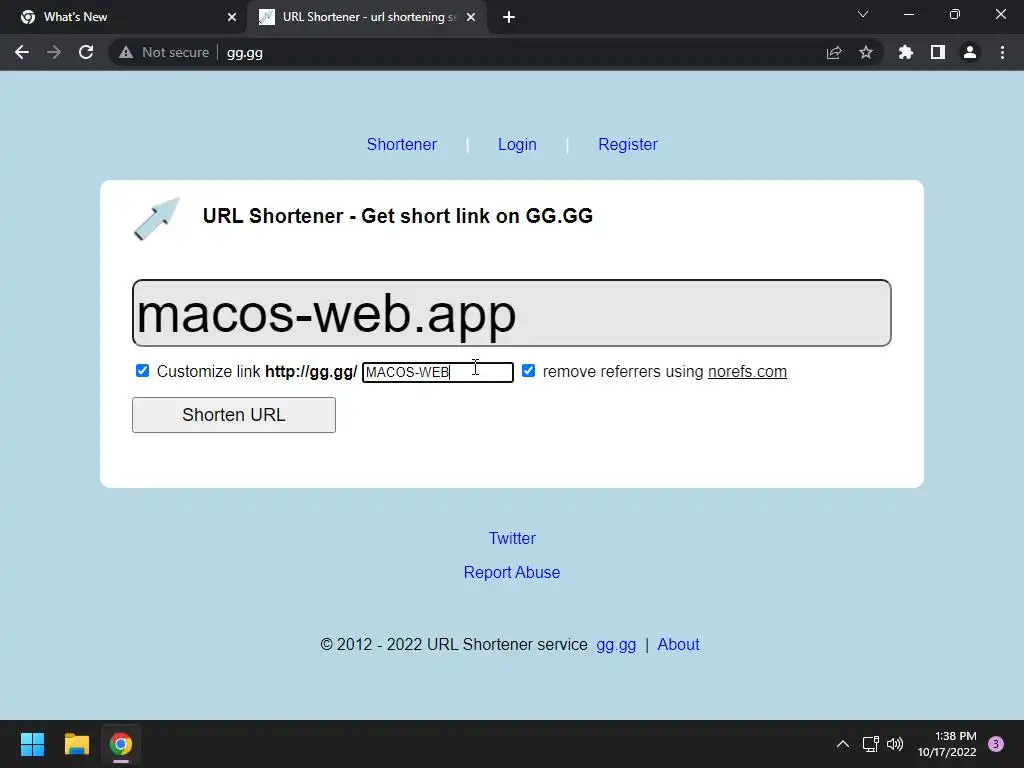Open a new tab with plus button
This screenshot has width=1024, height=768.
(x=509, y=17)
